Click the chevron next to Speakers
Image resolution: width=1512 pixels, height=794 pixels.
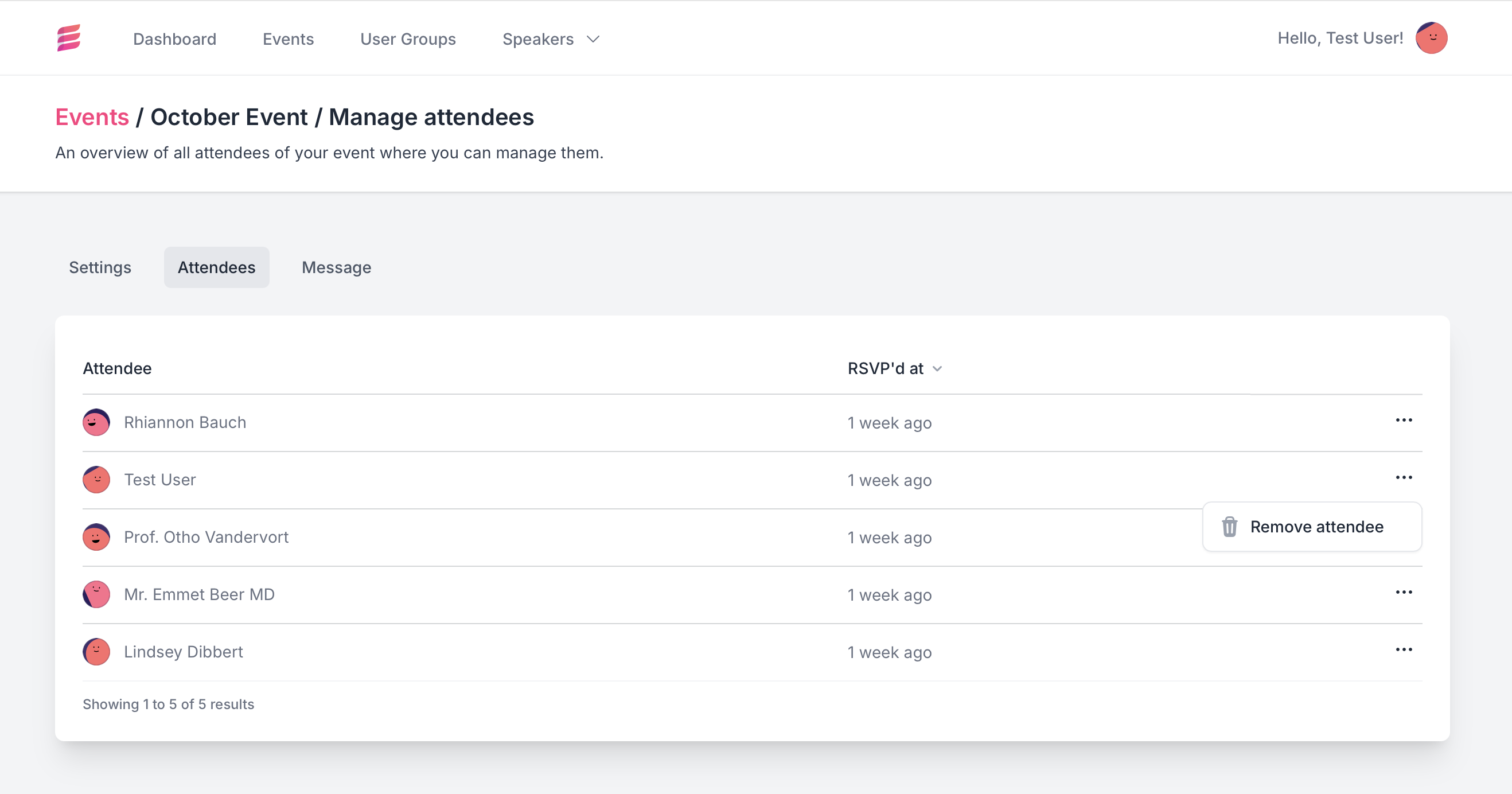click(x=594, y=40)
